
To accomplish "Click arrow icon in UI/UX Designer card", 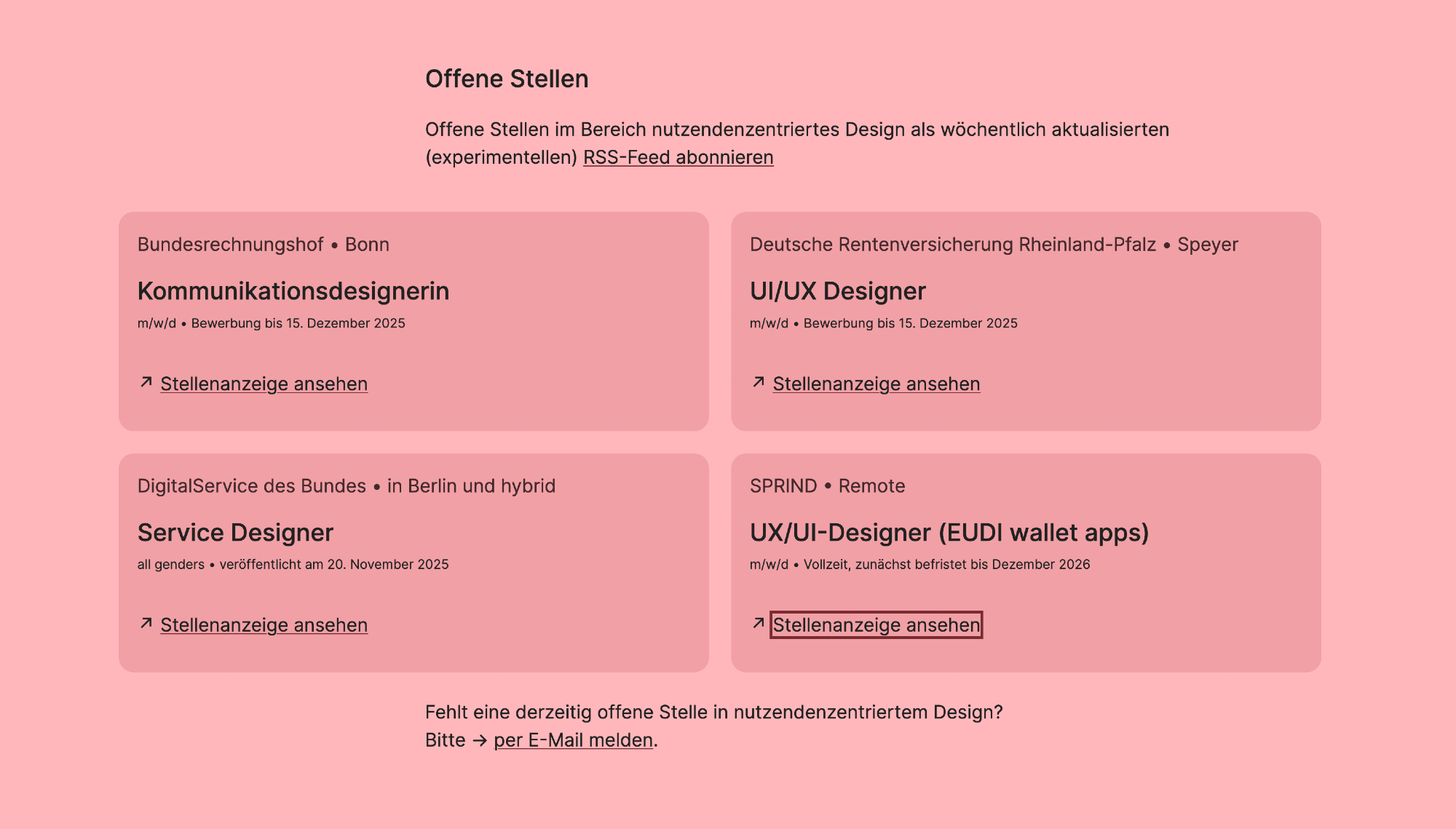I will 759,382.
